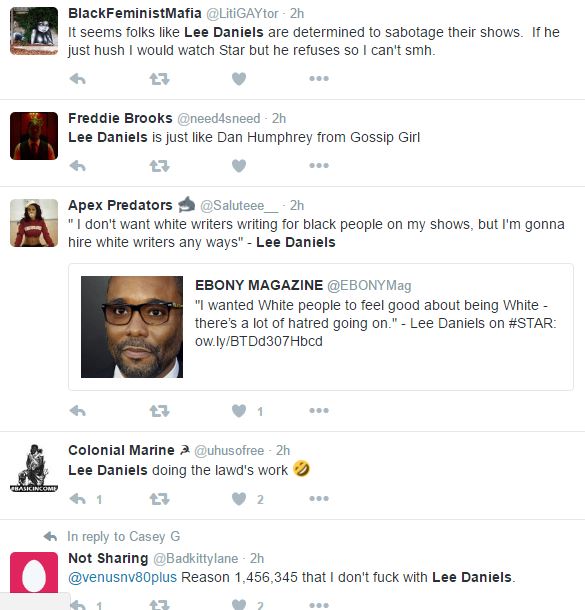The height and width of the screenshot is (610, 585).
Task: Open more options on Freddie Brooks' tweet
Action: tap(319, 166)
